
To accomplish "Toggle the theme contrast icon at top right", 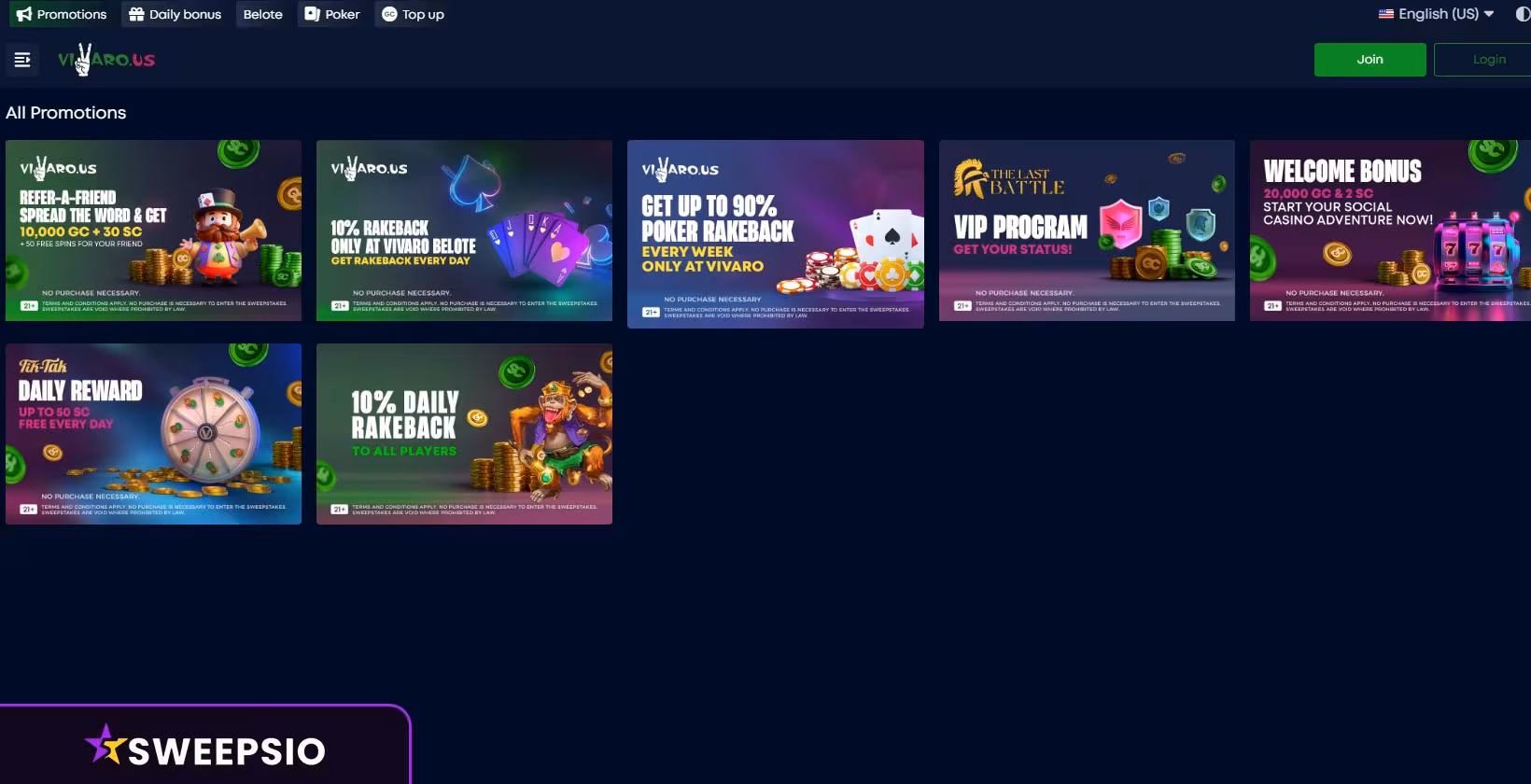I will [1523, 14].
